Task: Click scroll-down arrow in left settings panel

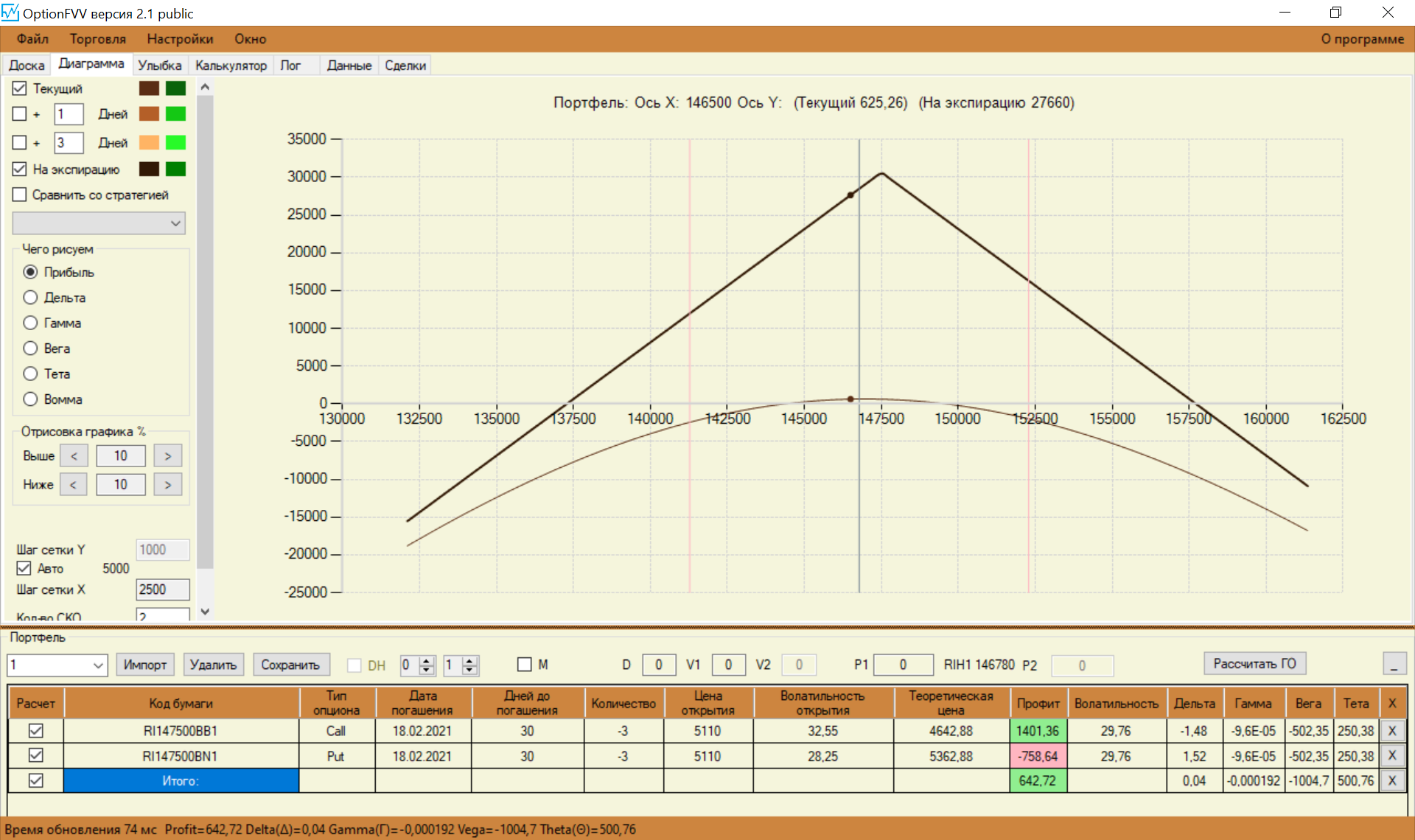Action: click(206, 612)
